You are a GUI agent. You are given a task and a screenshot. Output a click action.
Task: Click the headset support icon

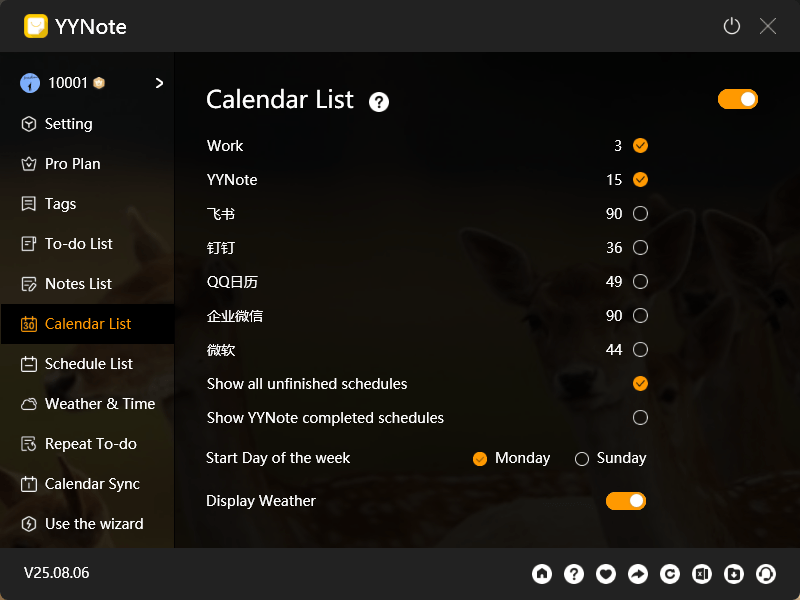coord(766,574)
